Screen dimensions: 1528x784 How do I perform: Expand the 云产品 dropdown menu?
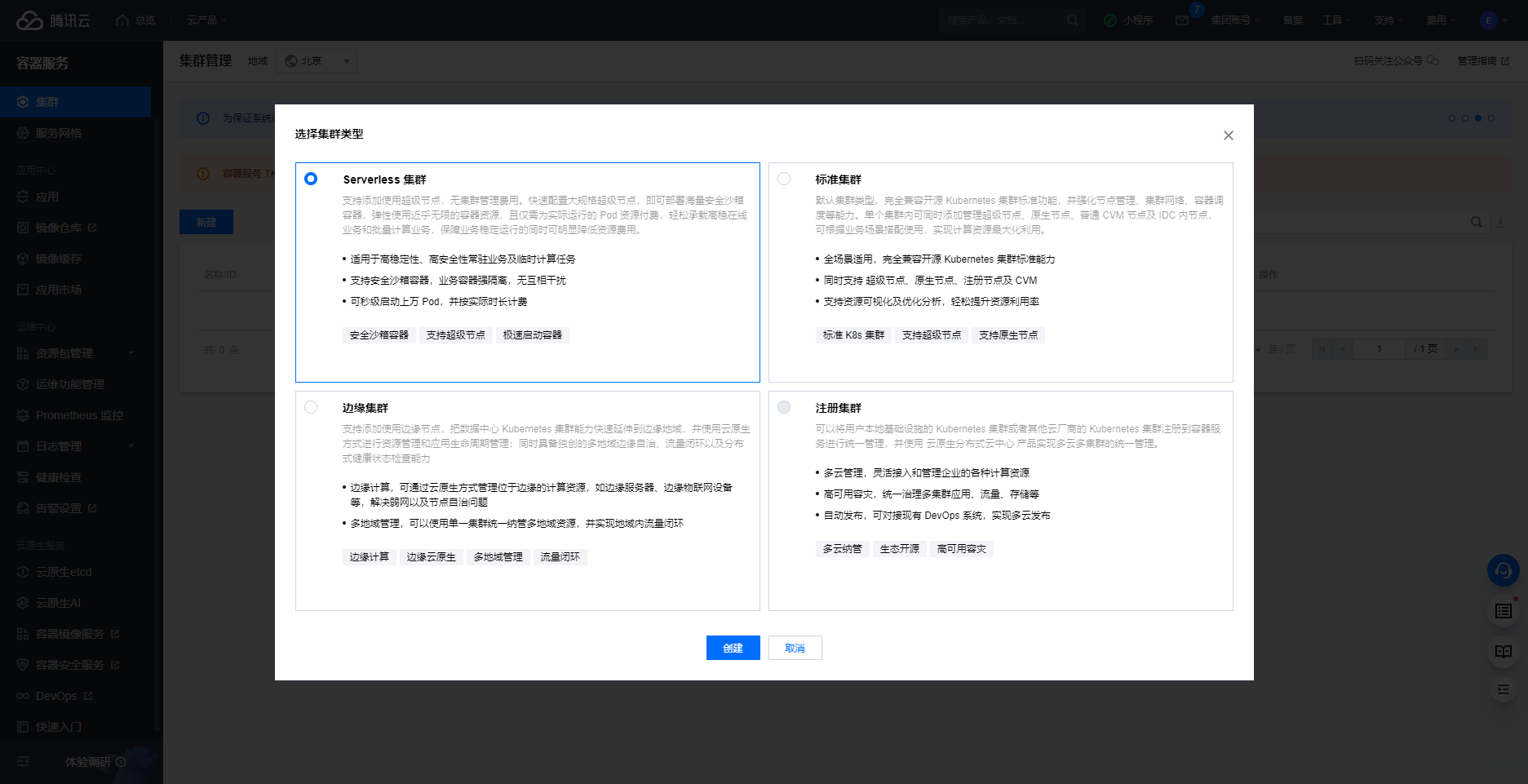pos(206,20)
